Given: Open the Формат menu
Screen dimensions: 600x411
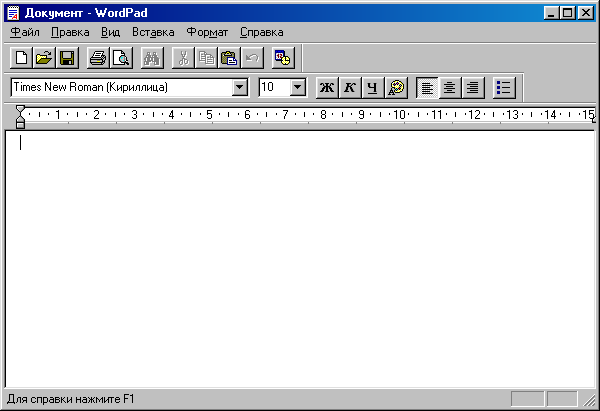Looking at the screenshot, I should coord(207,32).
